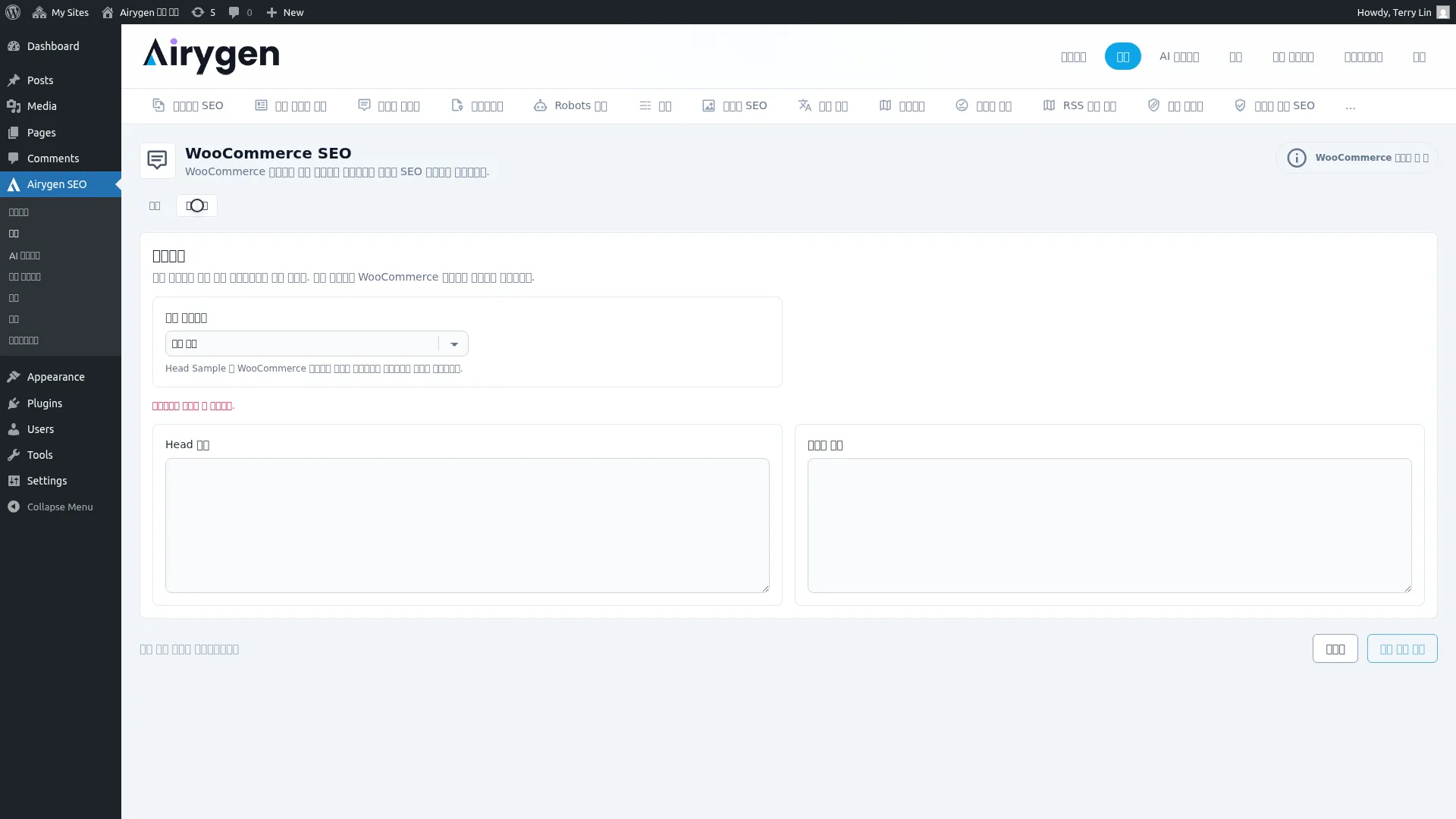
Task: Click the Settings sliders icon
Action: 14,481
